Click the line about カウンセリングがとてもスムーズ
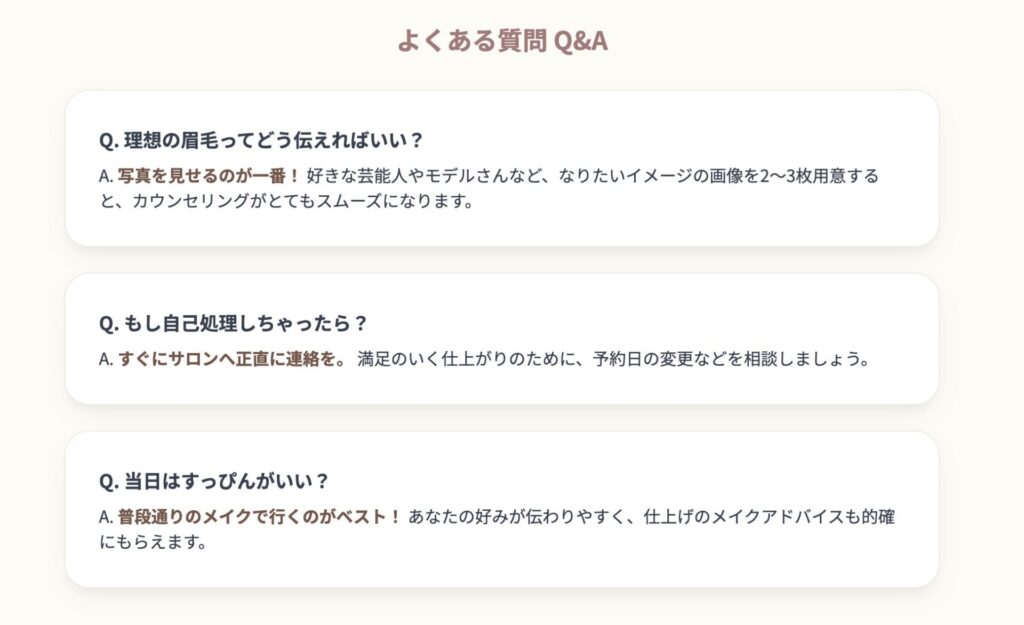Screen dimensions: 1024x625 287,201
